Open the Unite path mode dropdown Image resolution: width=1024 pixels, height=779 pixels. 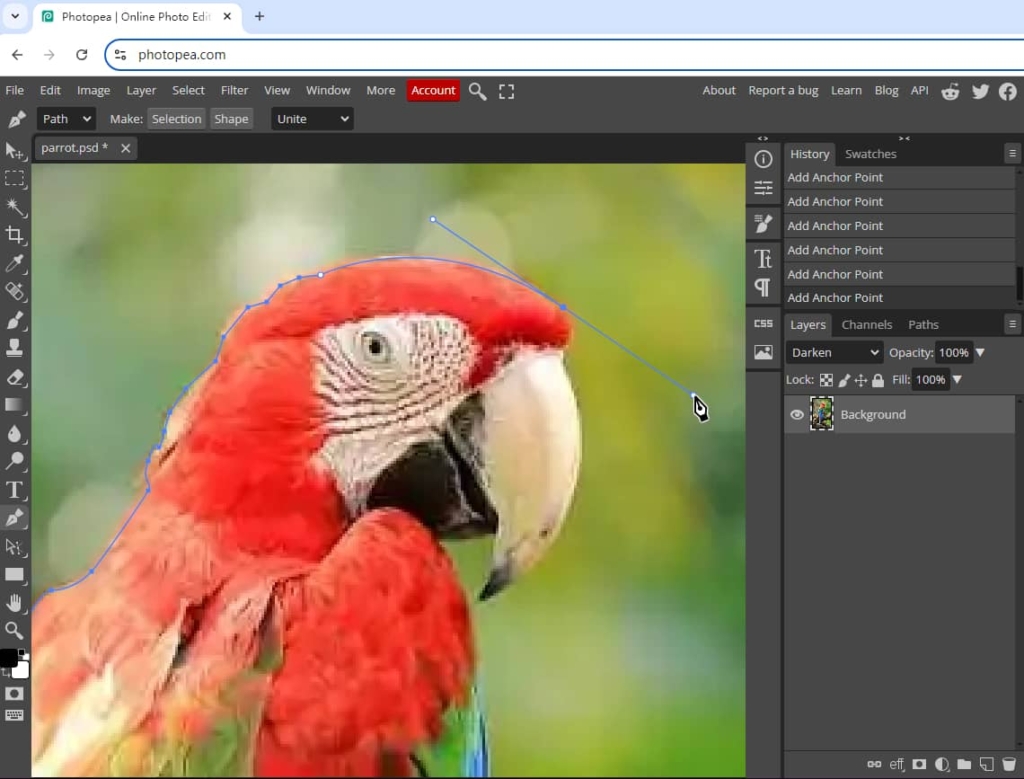tap(311, 118)
